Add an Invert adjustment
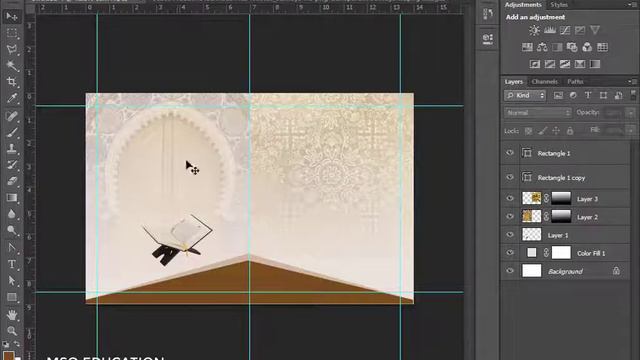Screen dimensions: 640x360 point(535,64)
